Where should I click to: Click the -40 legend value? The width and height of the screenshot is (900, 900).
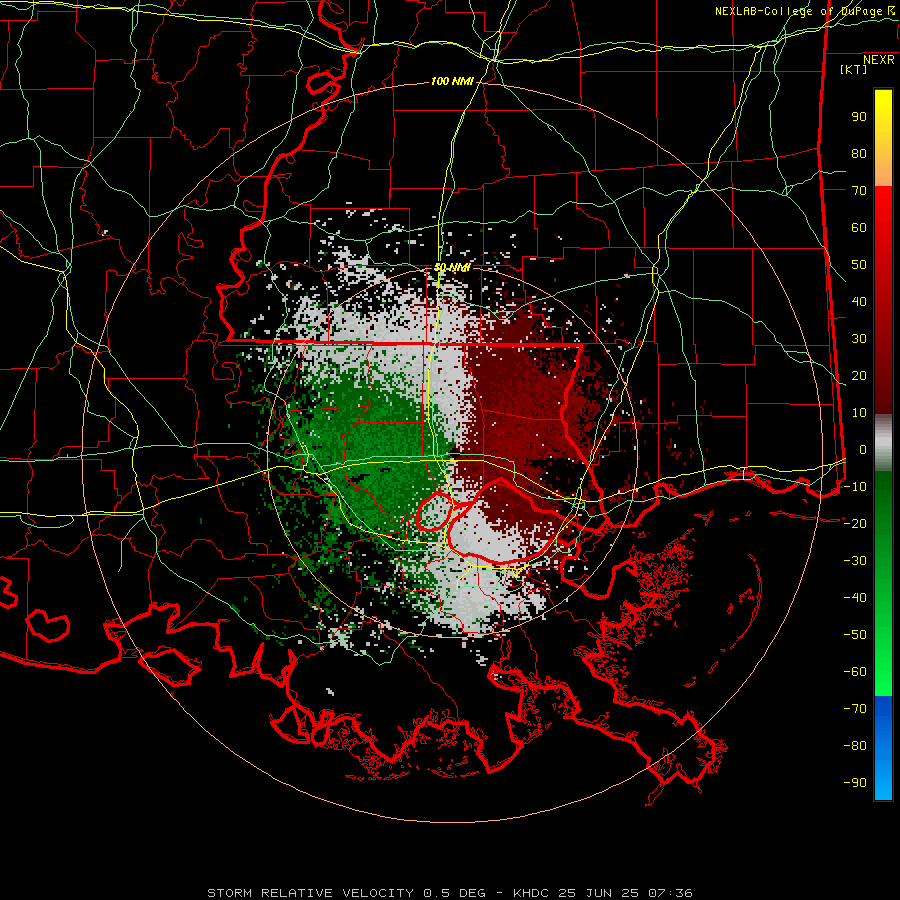855,598
